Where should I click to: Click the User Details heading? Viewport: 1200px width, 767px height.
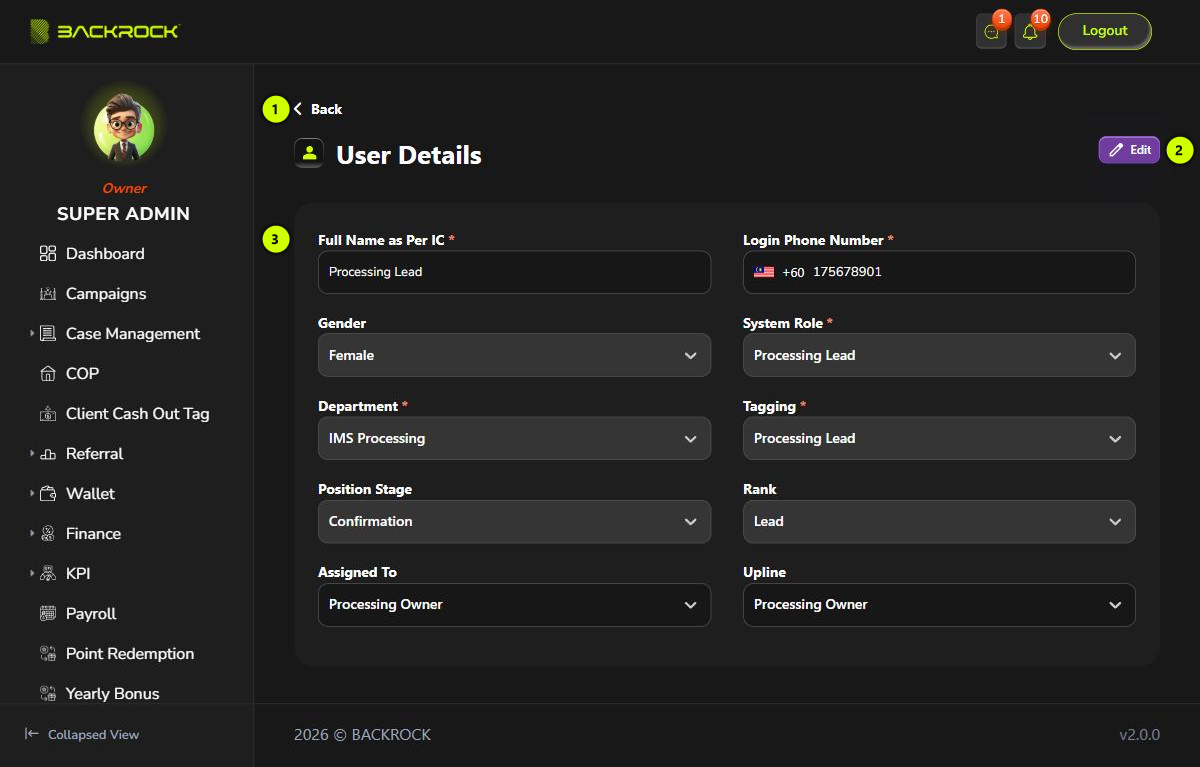(x=409, y=155)
